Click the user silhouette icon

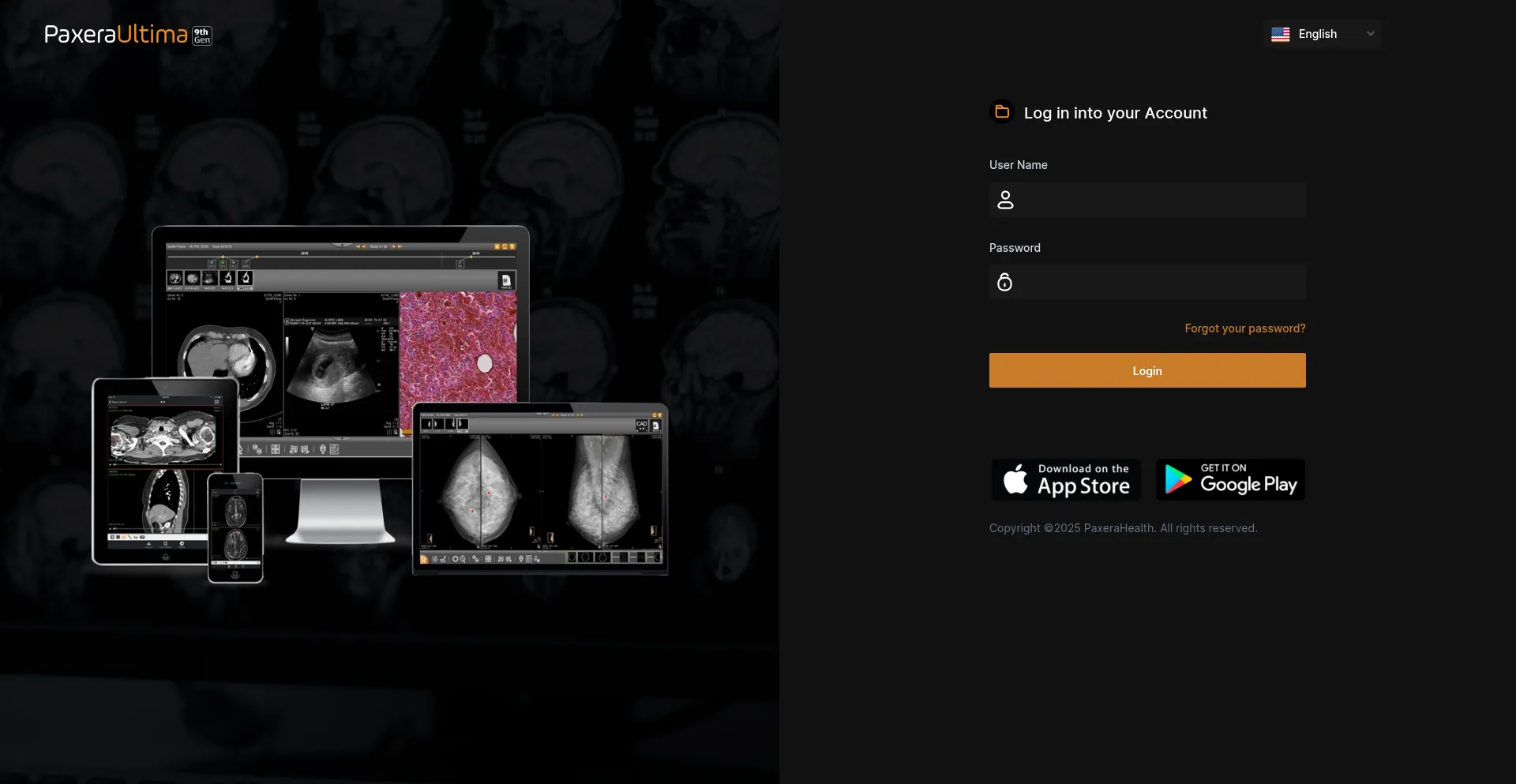1005,200
